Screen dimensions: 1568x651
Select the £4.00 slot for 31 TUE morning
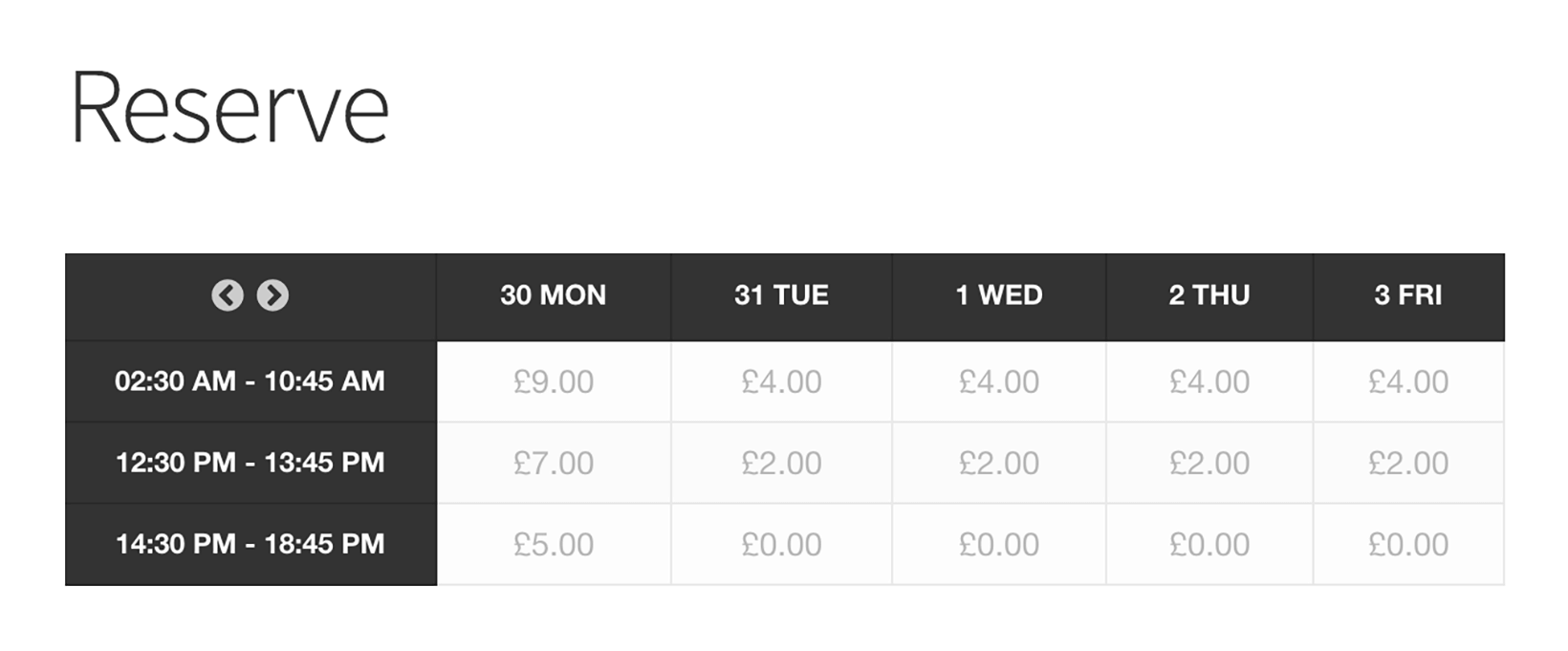tap(782, 381)
